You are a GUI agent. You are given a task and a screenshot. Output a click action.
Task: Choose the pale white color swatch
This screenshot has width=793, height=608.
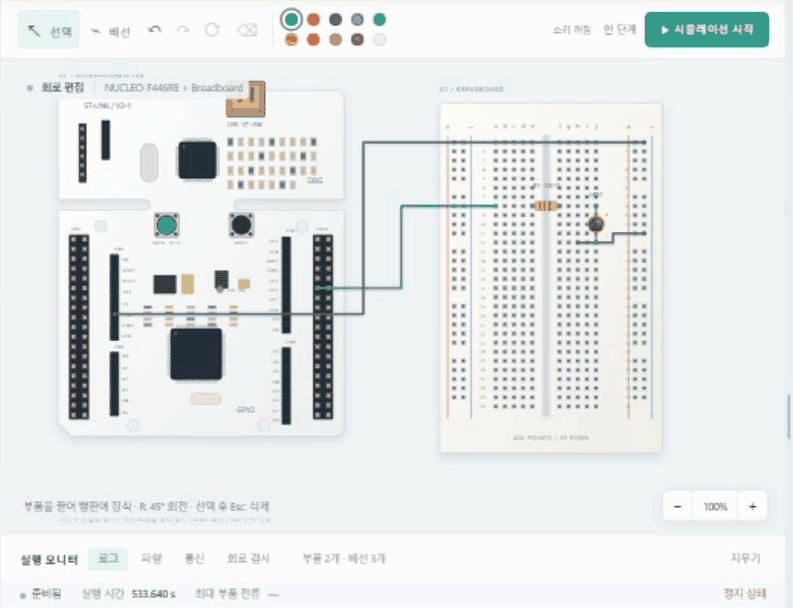(379, 39)
